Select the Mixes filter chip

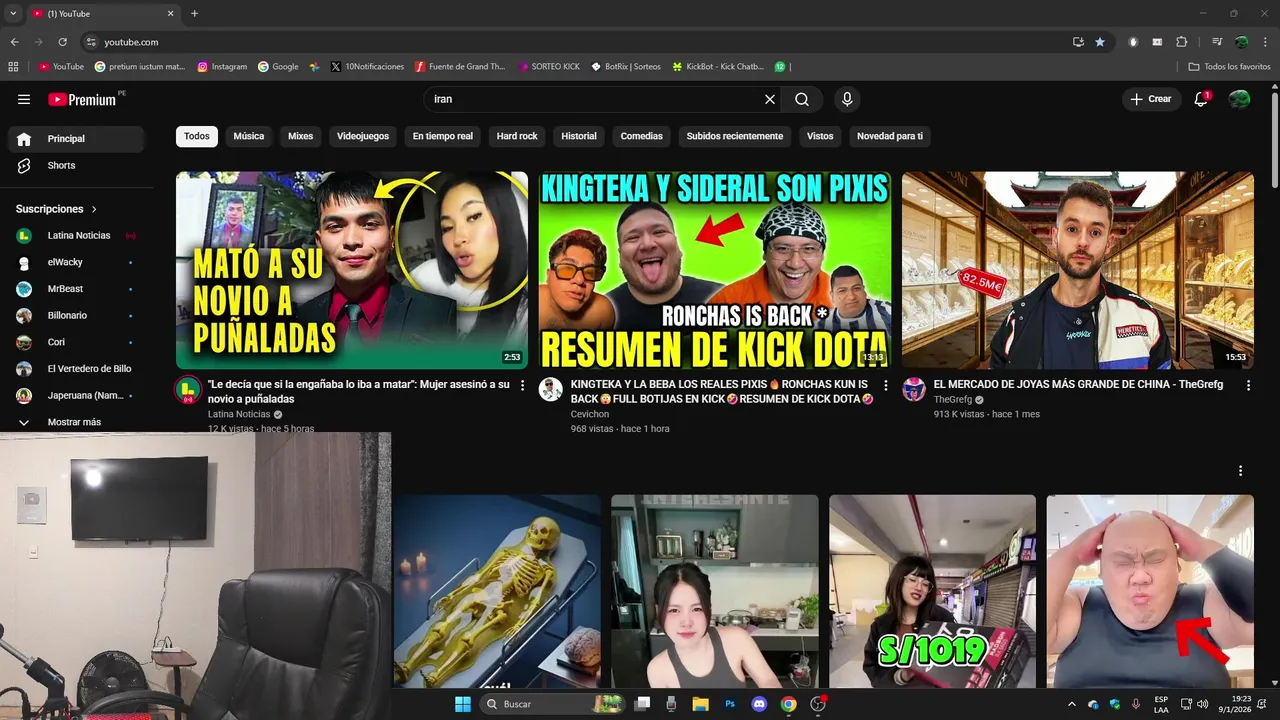pyautogui.click(x=301, y=136)
